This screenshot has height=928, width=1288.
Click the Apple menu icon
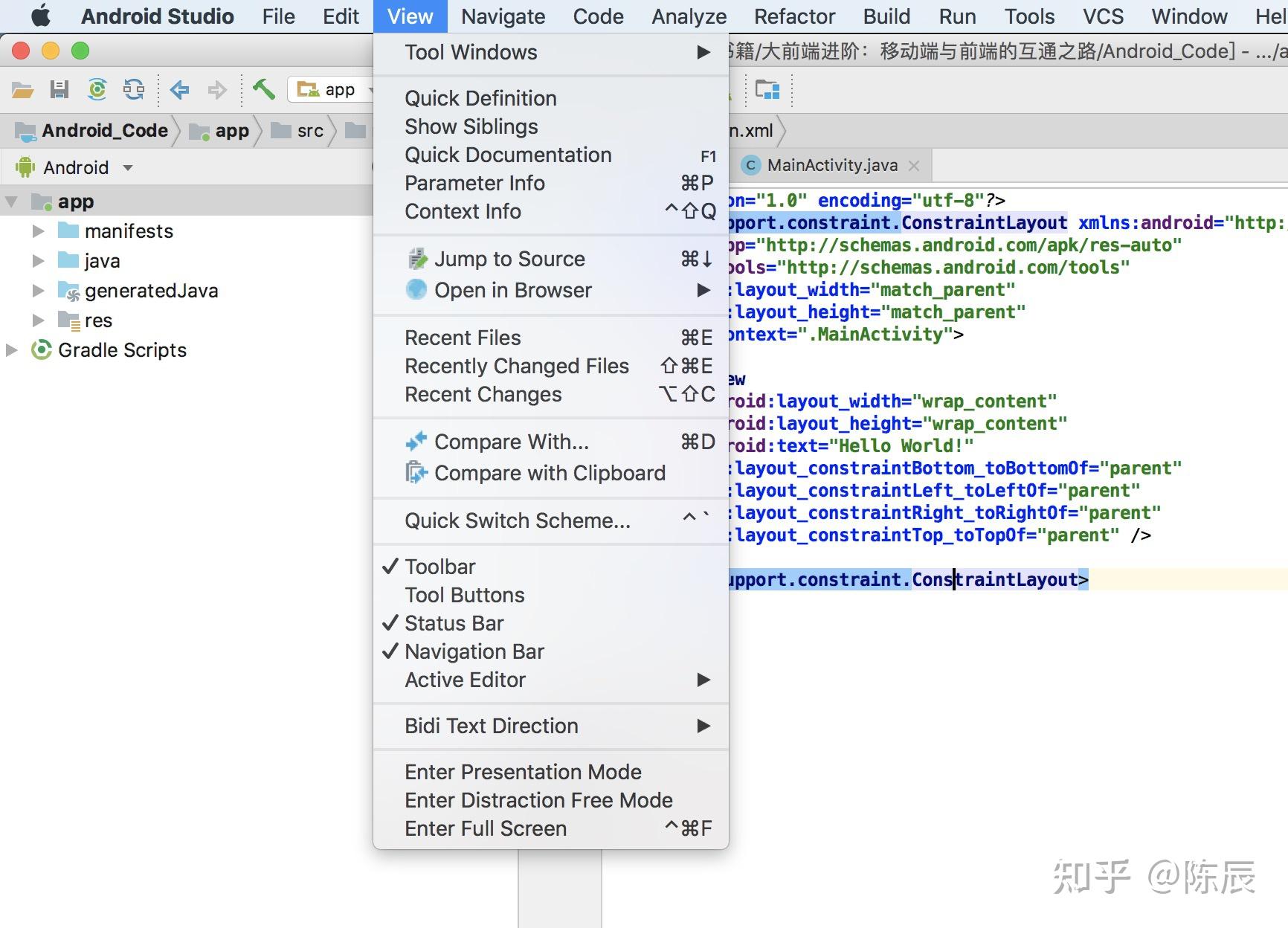41,16
